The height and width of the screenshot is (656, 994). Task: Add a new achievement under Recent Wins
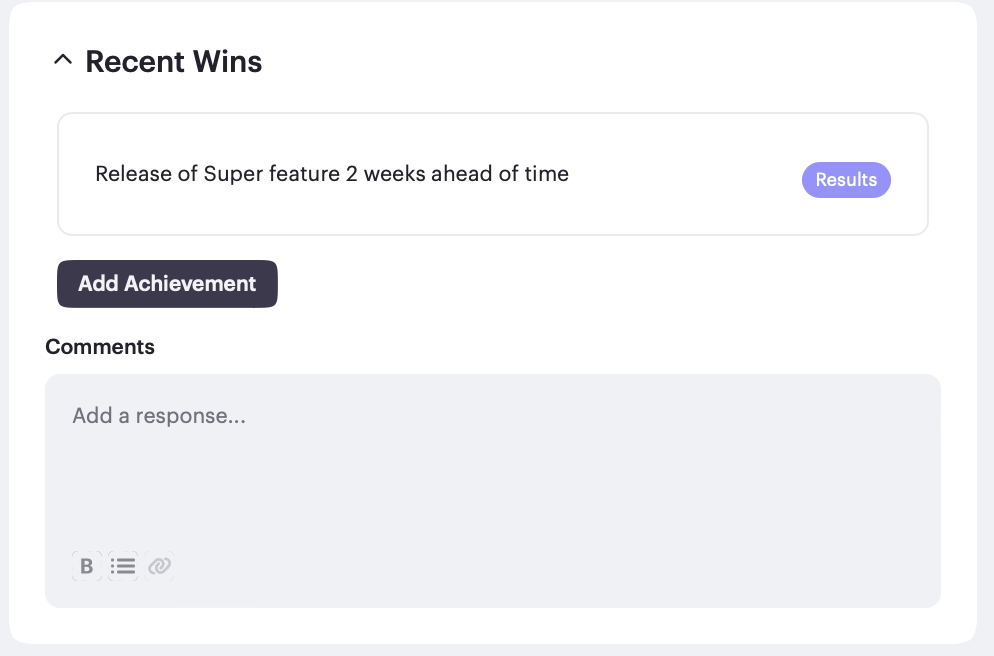tap(167, 284)
